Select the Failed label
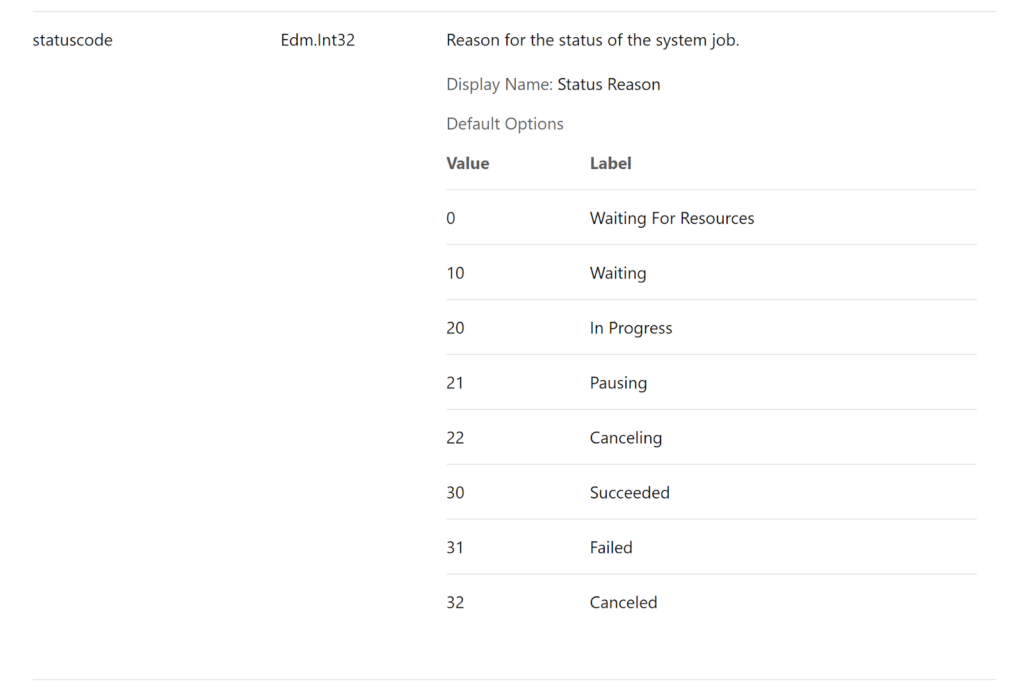The image size is (1024, 693). click(x=611, y=548)
